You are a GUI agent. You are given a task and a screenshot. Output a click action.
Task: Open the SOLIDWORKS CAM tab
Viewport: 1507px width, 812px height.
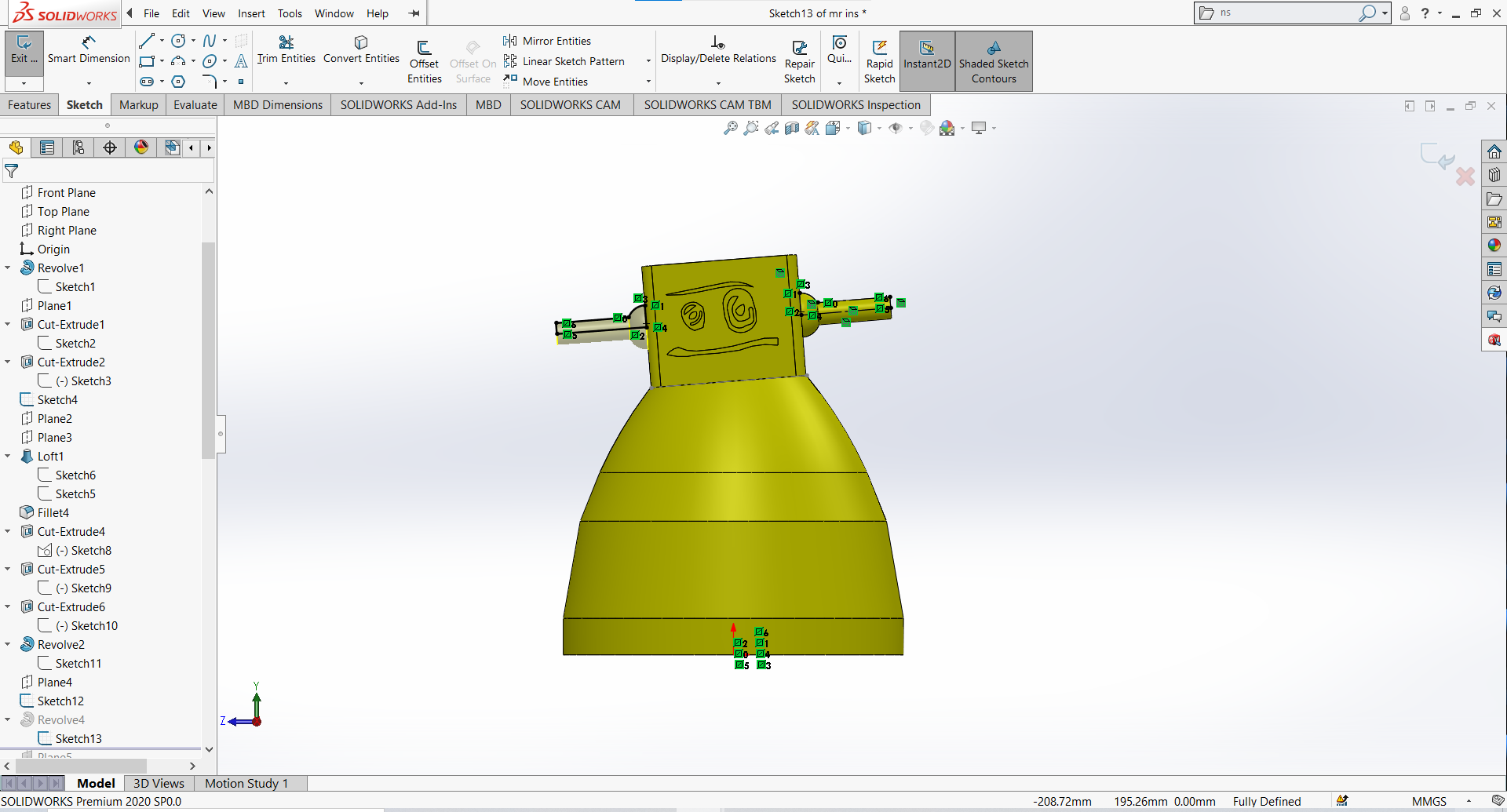point(571,105)
